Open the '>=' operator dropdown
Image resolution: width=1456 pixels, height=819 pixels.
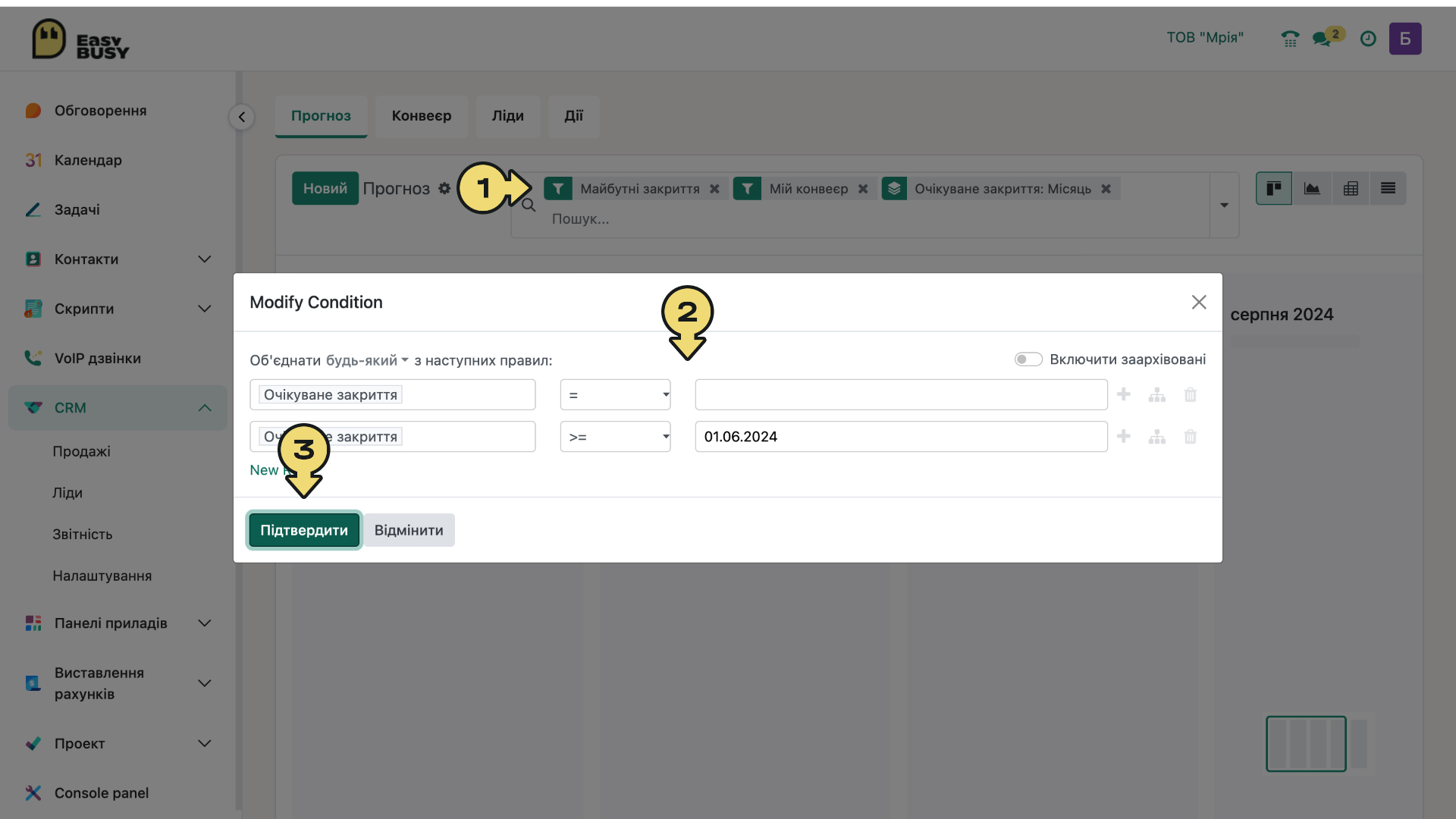point(615,436)
